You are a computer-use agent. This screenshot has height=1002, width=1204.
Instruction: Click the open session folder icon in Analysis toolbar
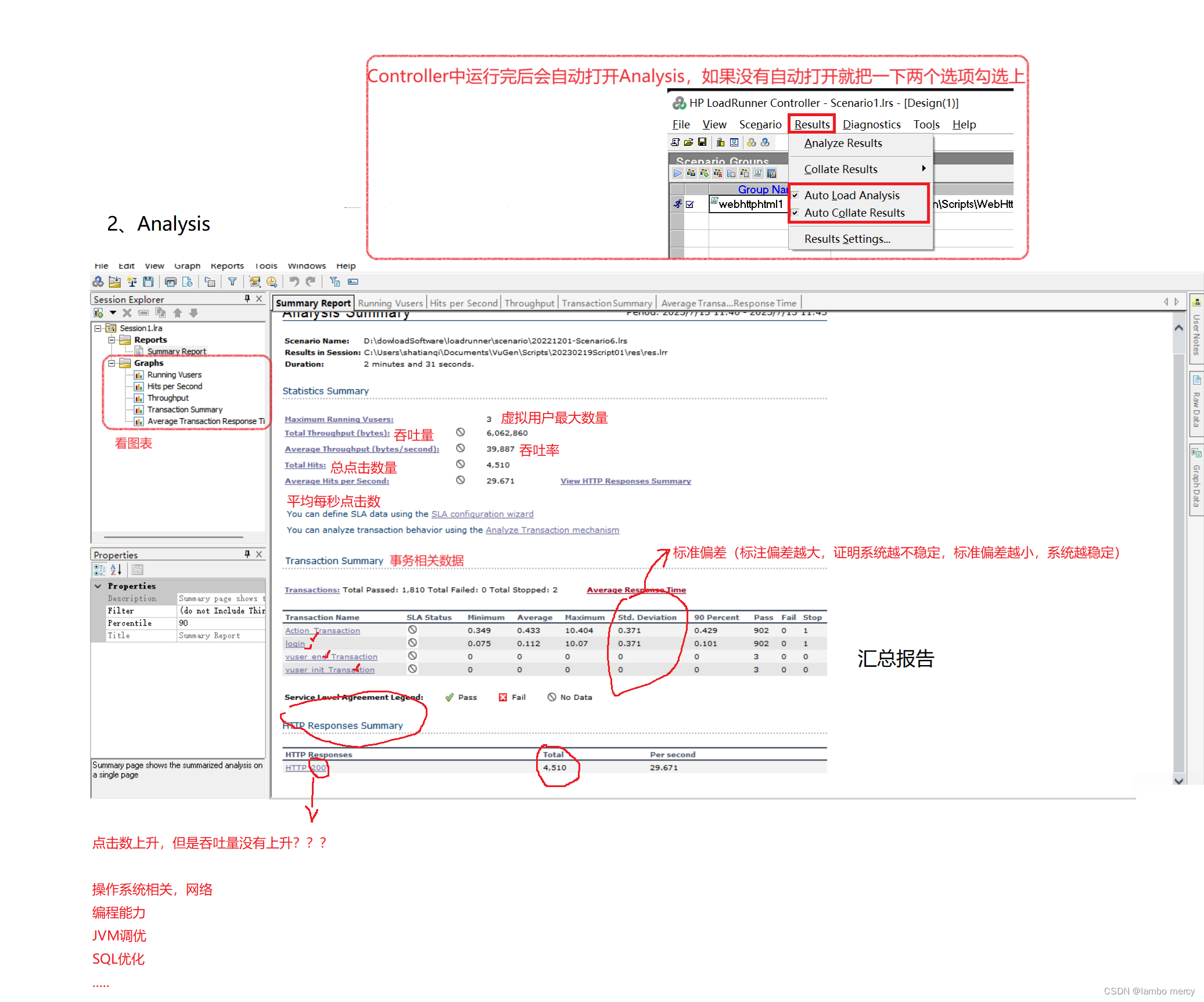[x=114, y=282]
